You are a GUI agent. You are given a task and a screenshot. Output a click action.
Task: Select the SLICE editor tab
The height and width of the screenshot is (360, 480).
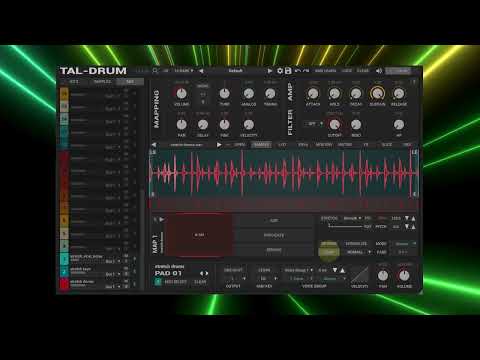(x=387, y=145)
